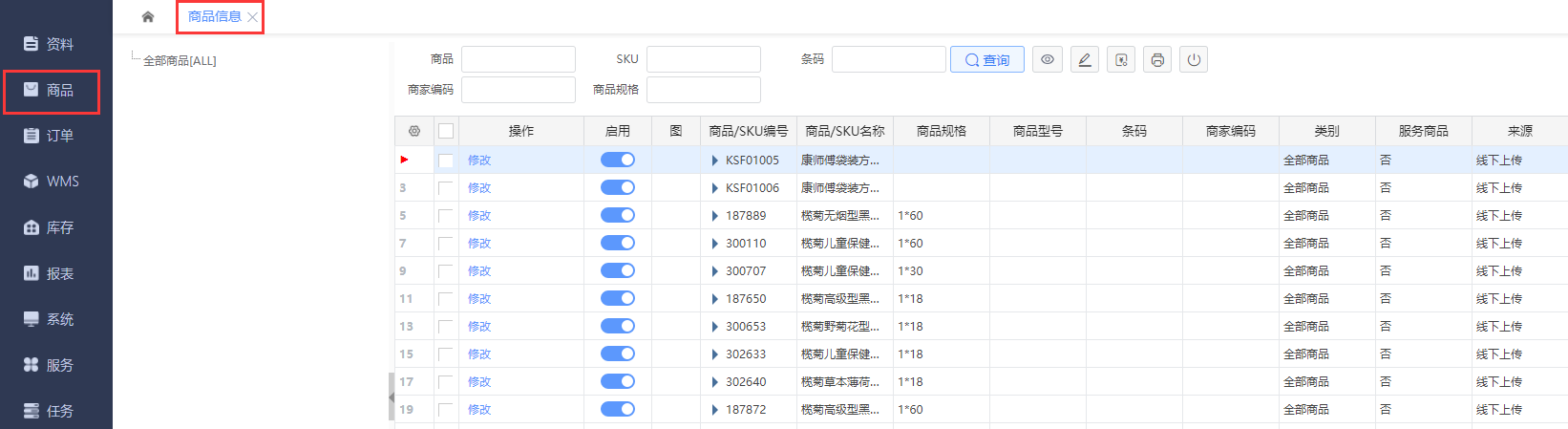Screen dimensions: 1568x429
Task: Click the eye view toolbar icon
Action: (x=1048, y=59)
